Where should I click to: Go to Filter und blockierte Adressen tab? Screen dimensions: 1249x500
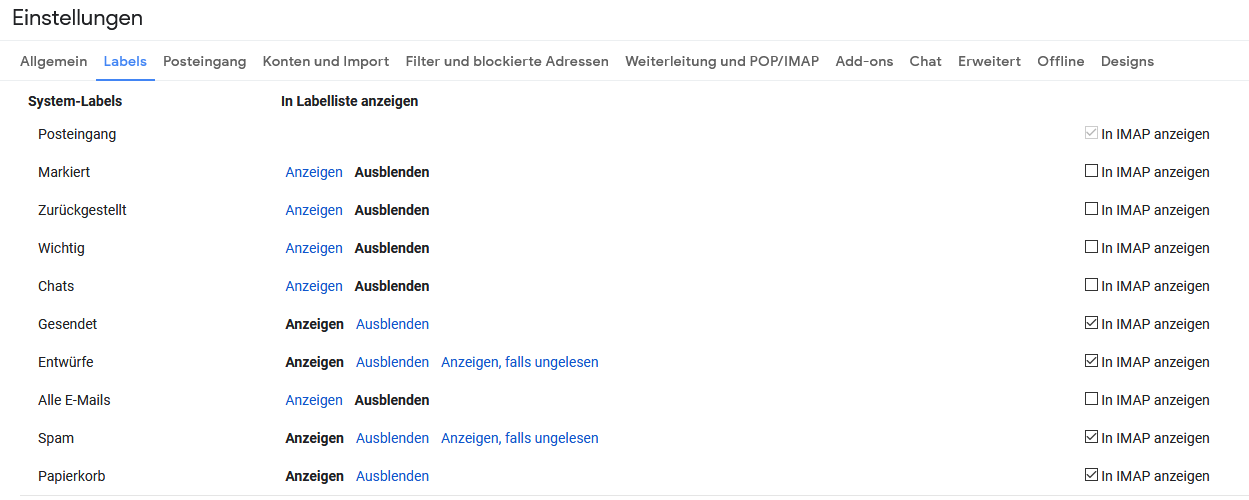pyautogui.click(x=507, y=61)
